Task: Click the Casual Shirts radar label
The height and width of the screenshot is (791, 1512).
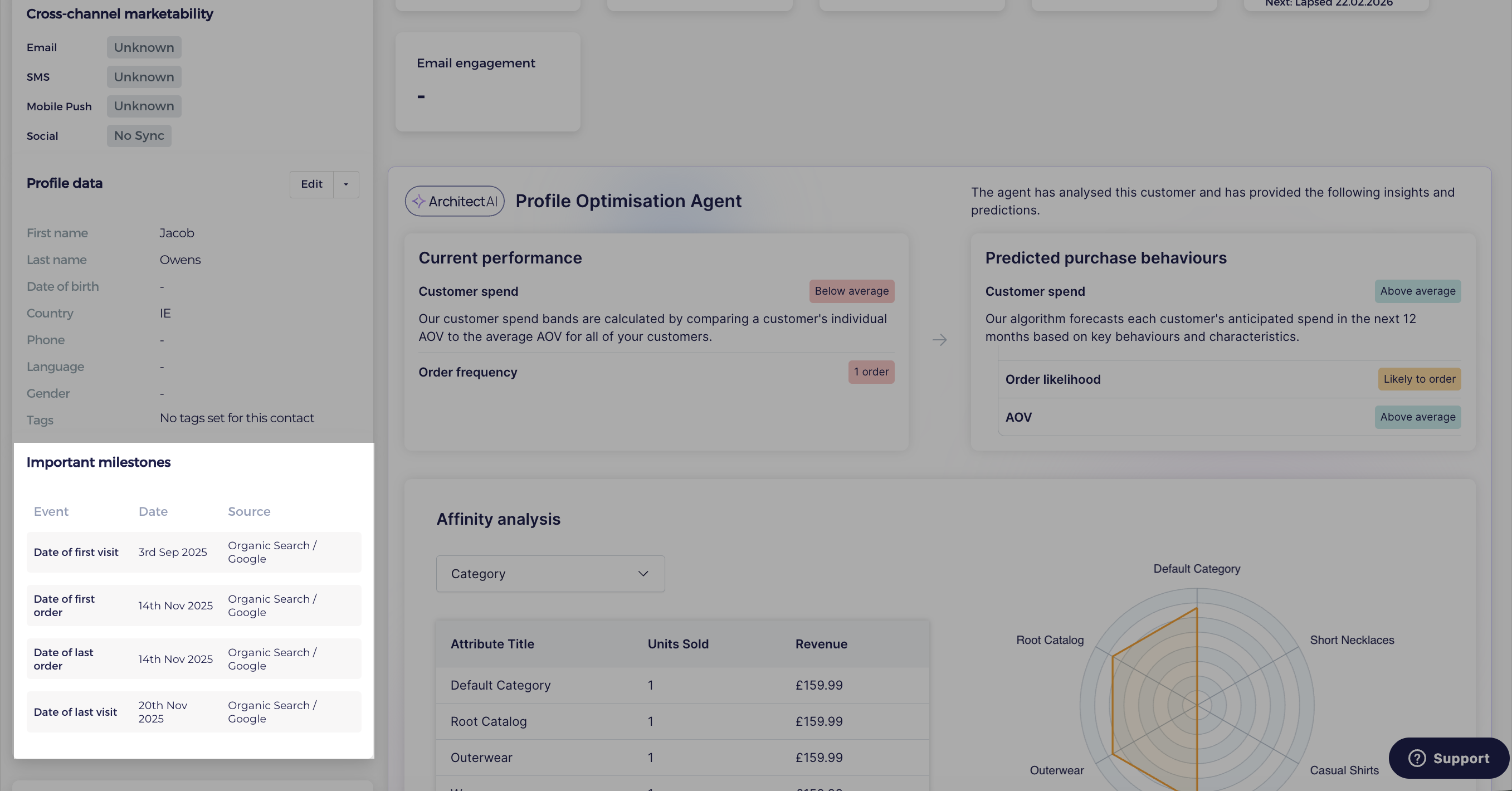Action: pyautogui.click(x=1344, y=770)
